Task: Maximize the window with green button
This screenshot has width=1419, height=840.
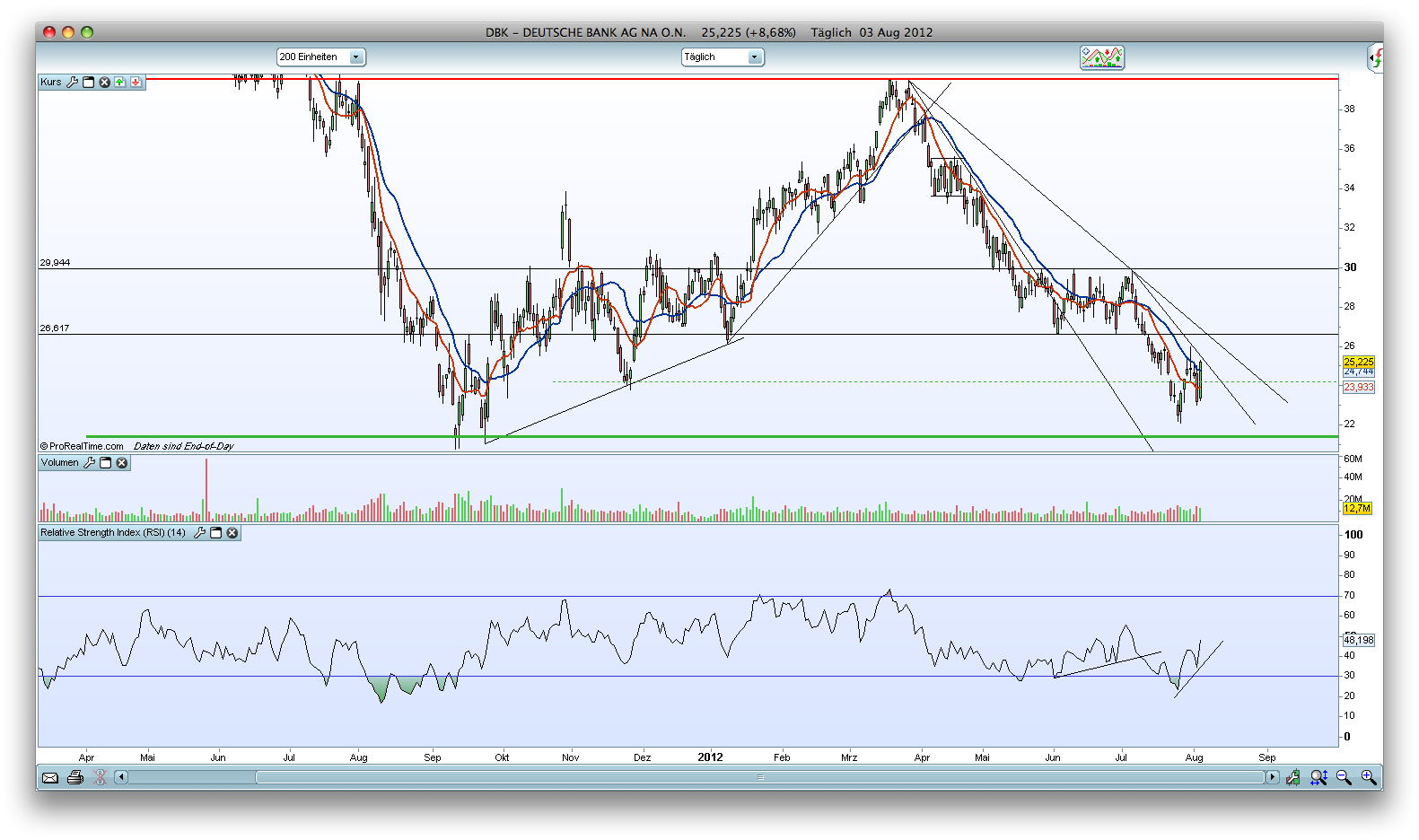Action: click(x=87, y=32)
